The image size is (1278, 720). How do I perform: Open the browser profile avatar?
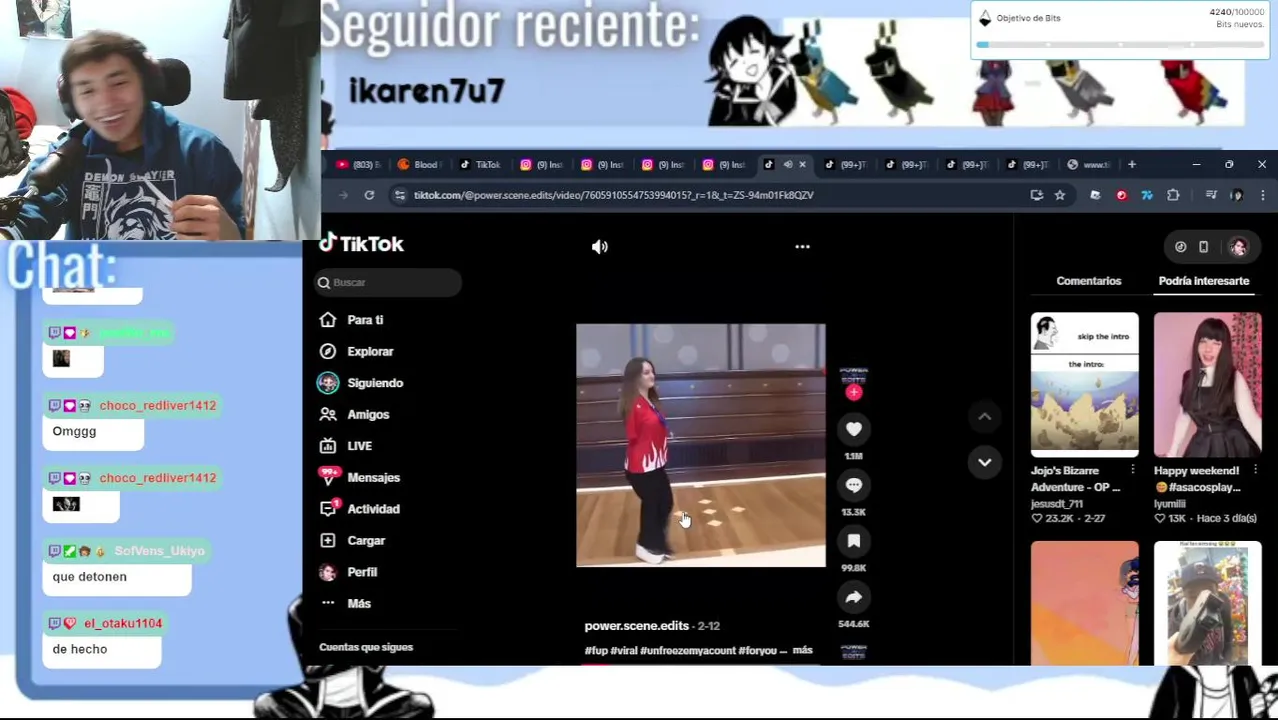pyautogui.click(x=1236, y=195)
